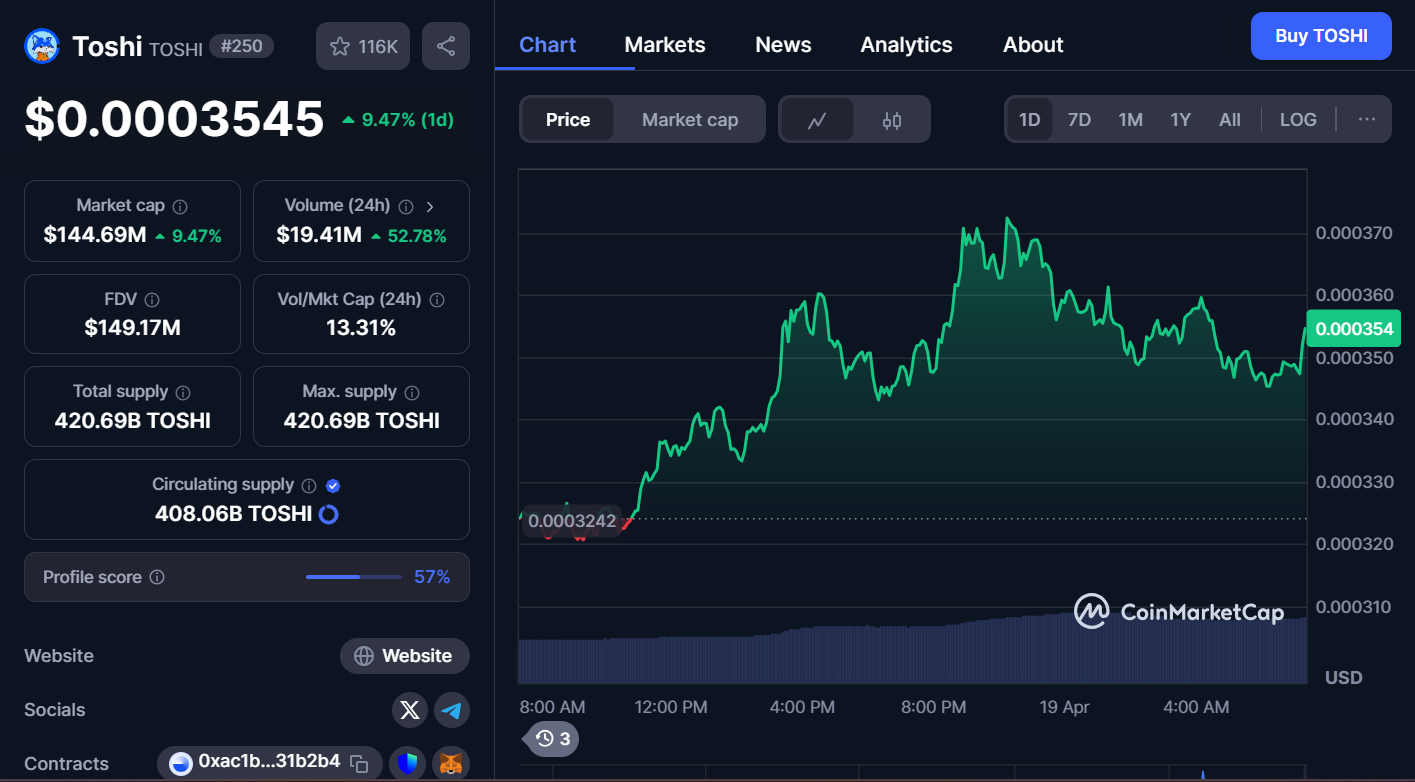The image size is (1415, 782).
Task: Click the $144.69M market cap value
Action: 95,236
